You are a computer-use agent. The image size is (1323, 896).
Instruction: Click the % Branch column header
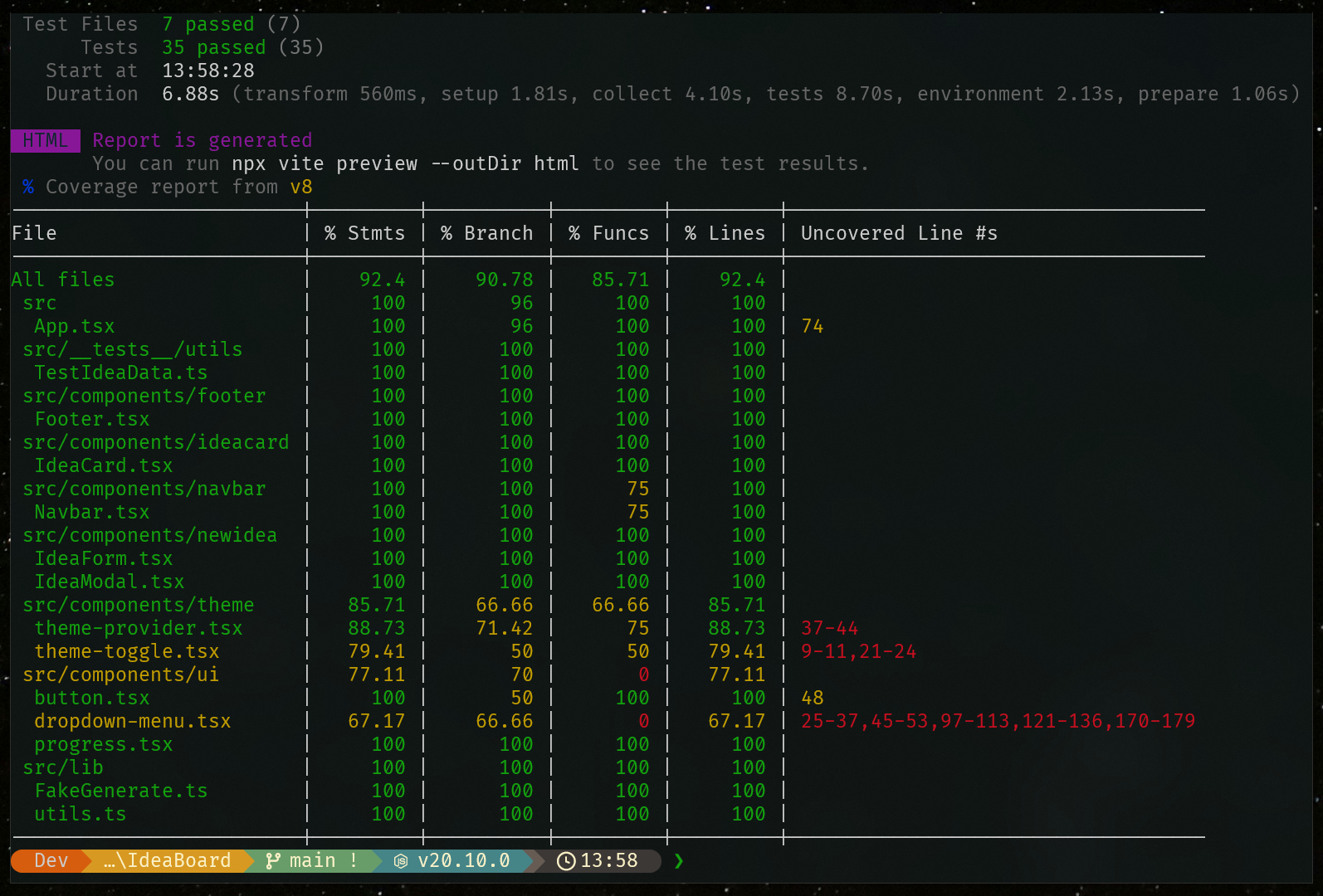tap(486, 234)
